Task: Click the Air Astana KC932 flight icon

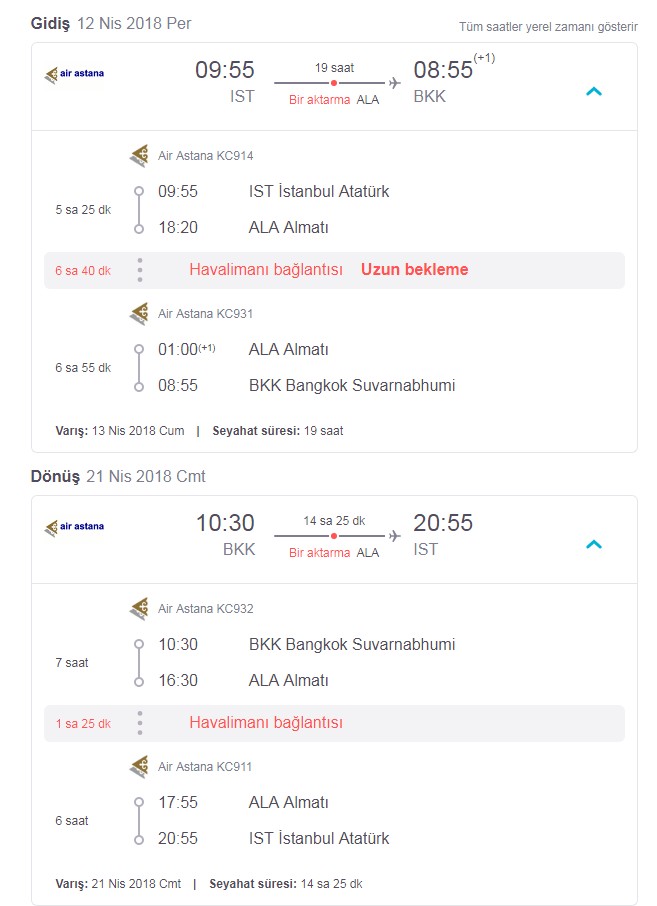Action: tap(139, 608)
